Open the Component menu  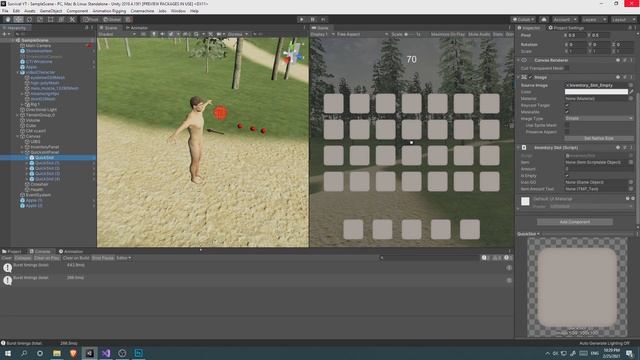pyautogui.click(x=77, y=11)
